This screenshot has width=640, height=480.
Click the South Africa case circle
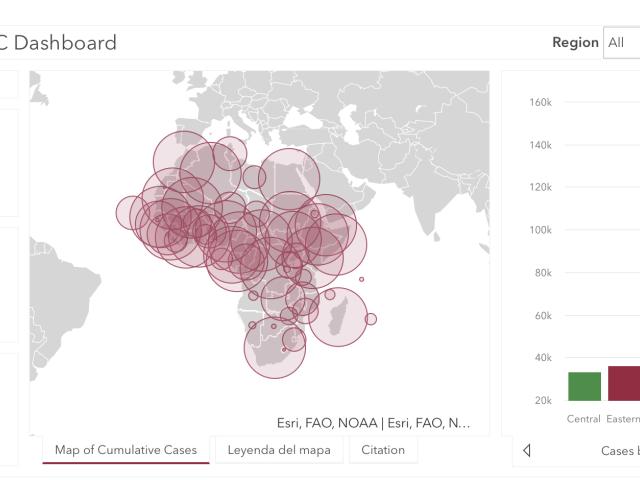click(x=275, y=348)
